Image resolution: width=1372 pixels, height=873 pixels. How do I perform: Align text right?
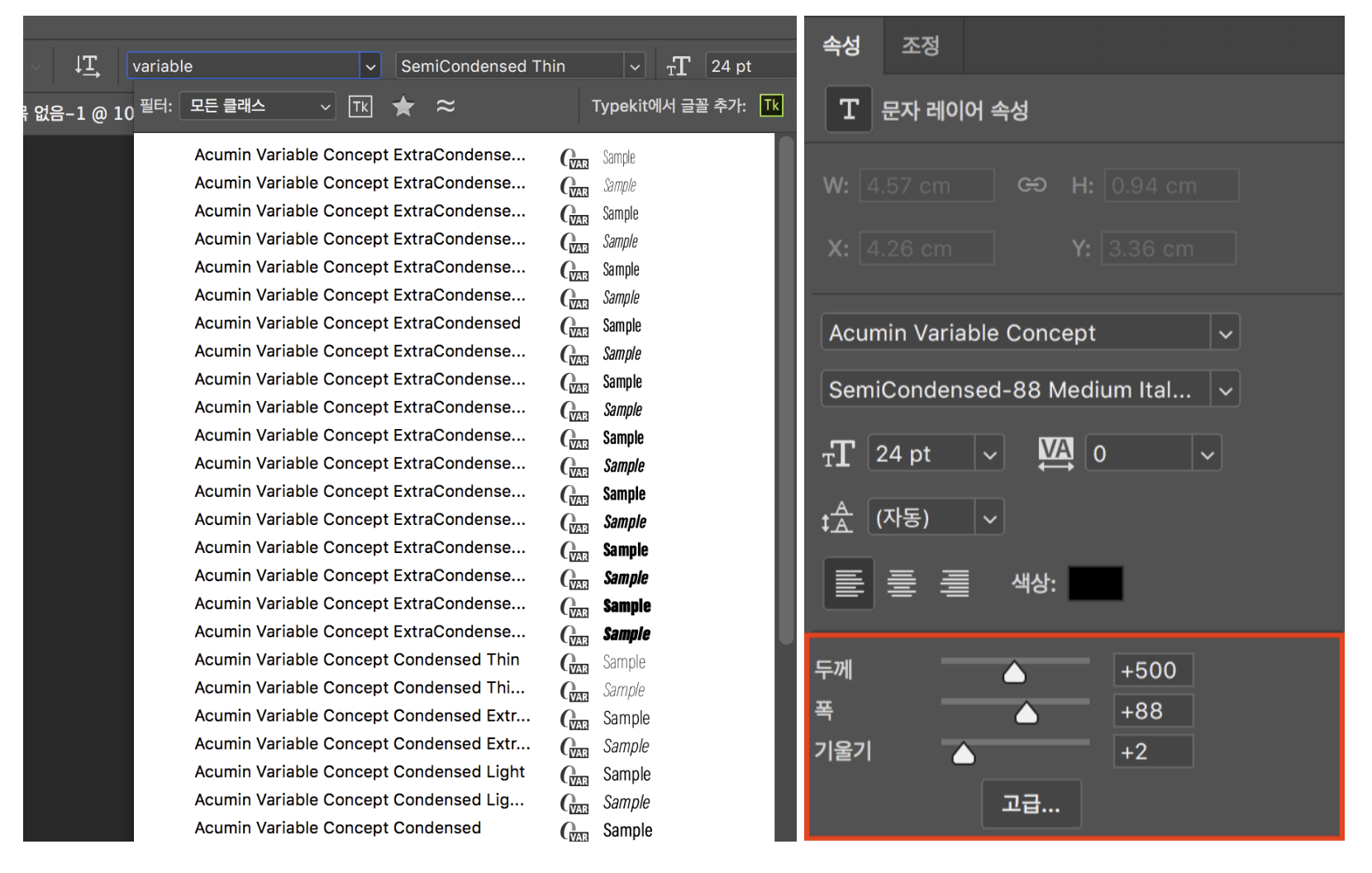tap(955, 583)
